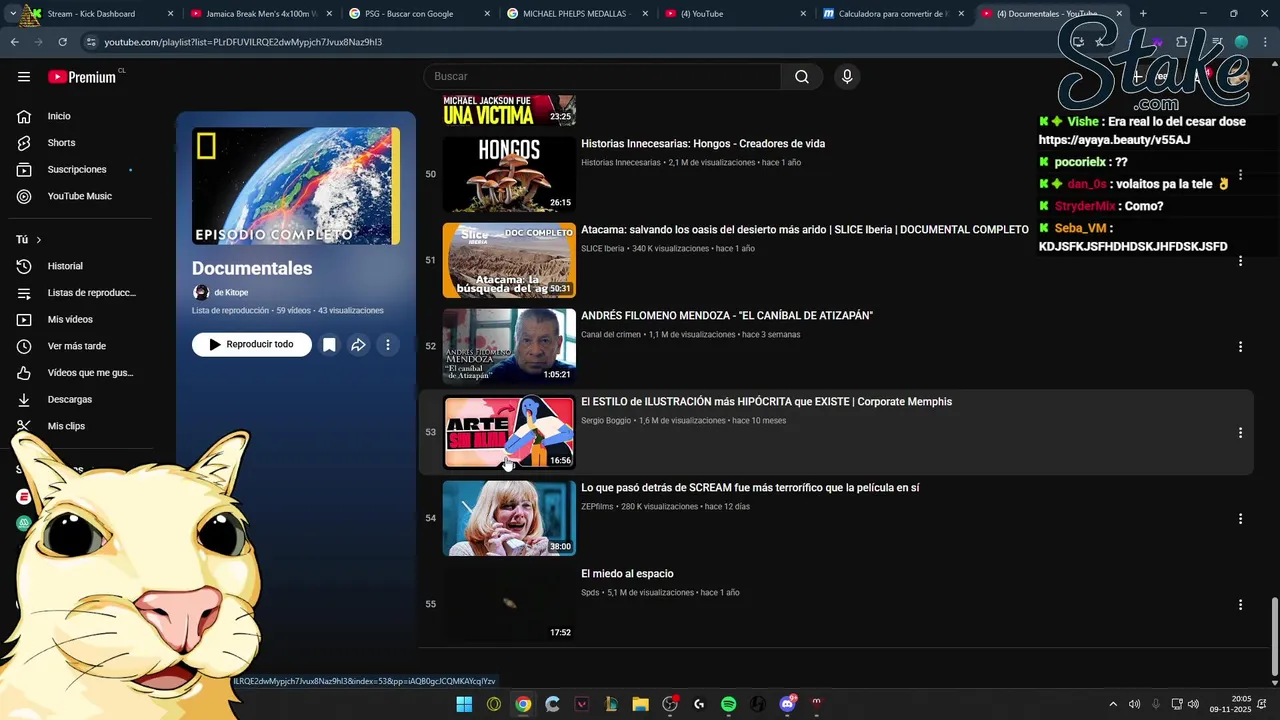Click the Ver más tarde clock icon
The image size is (1280, 720).
[24, 346]
